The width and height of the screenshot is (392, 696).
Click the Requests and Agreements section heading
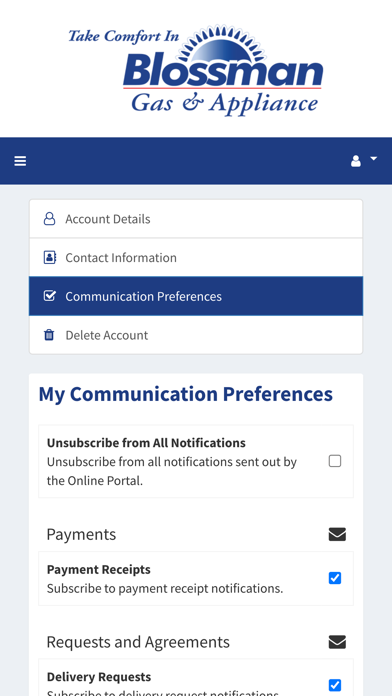(138, 642)
